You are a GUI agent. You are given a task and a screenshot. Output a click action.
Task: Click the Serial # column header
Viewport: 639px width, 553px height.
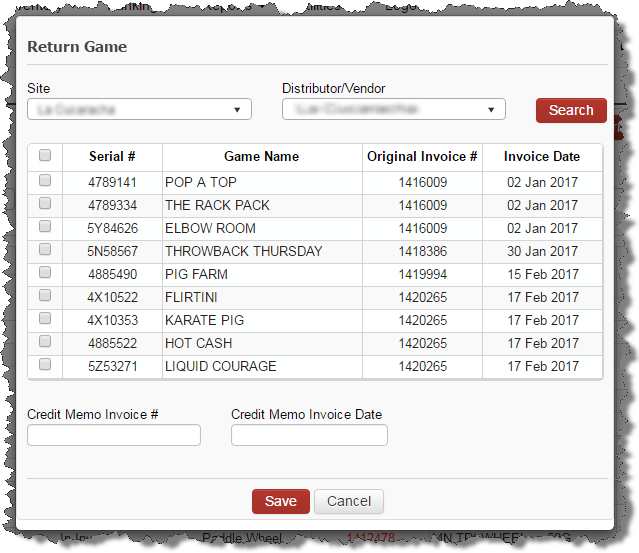click(112, 156)
